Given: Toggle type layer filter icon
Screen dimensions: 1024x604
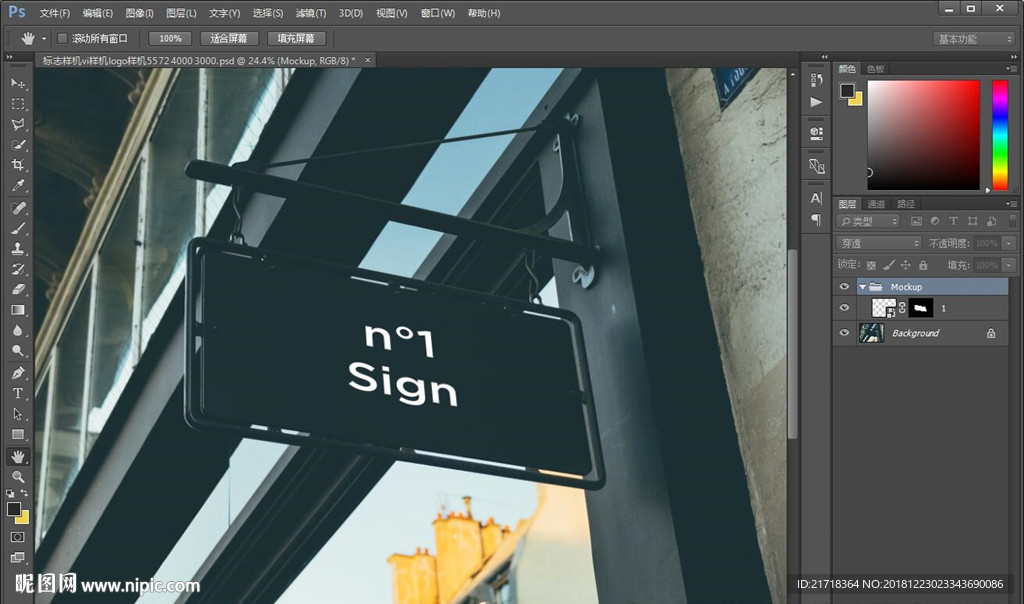Looking at the screenshot, I should click(x=953, y=221).
